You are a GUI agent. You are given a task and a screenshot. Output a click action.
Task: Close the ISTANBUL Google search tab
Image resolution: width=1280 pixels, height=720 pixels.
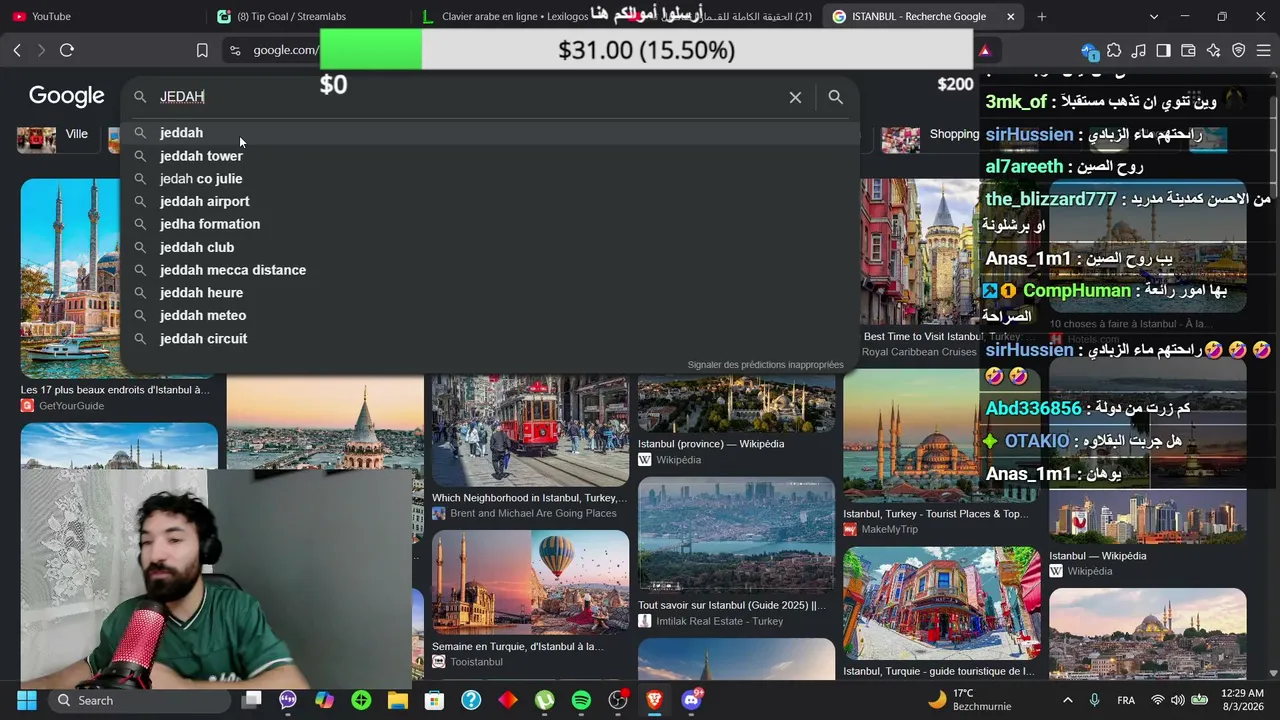point(1010,16)
